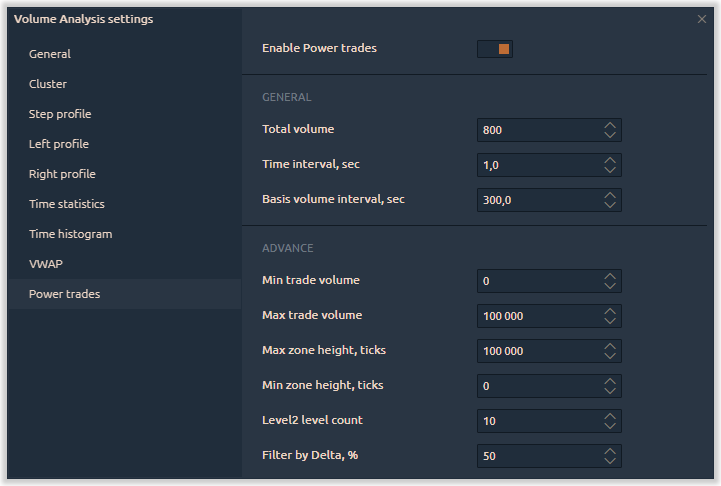Screen dimensions: 721x486
Task: Toggle the Enable Power trades switch
Action: pos(495,49)
